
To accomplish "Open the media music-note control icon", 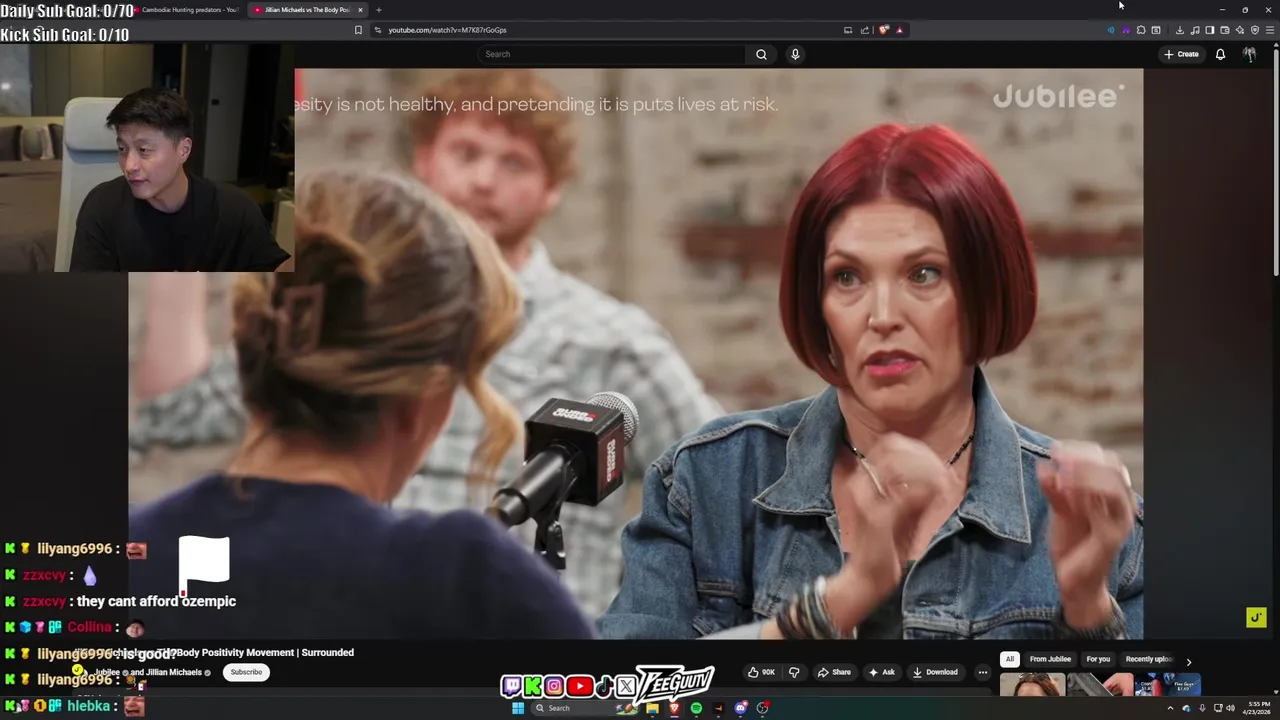I will point(1195,30).
